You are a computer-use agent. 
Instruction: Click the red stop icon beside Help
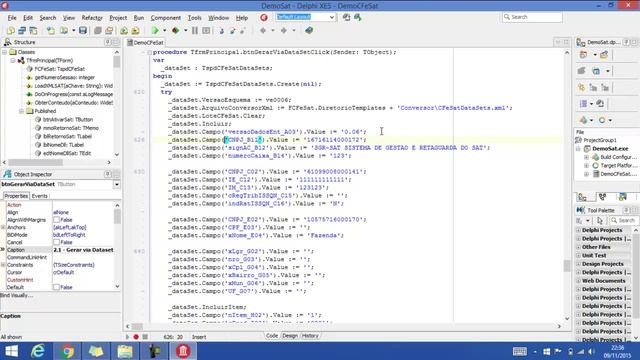click(264, 18)
